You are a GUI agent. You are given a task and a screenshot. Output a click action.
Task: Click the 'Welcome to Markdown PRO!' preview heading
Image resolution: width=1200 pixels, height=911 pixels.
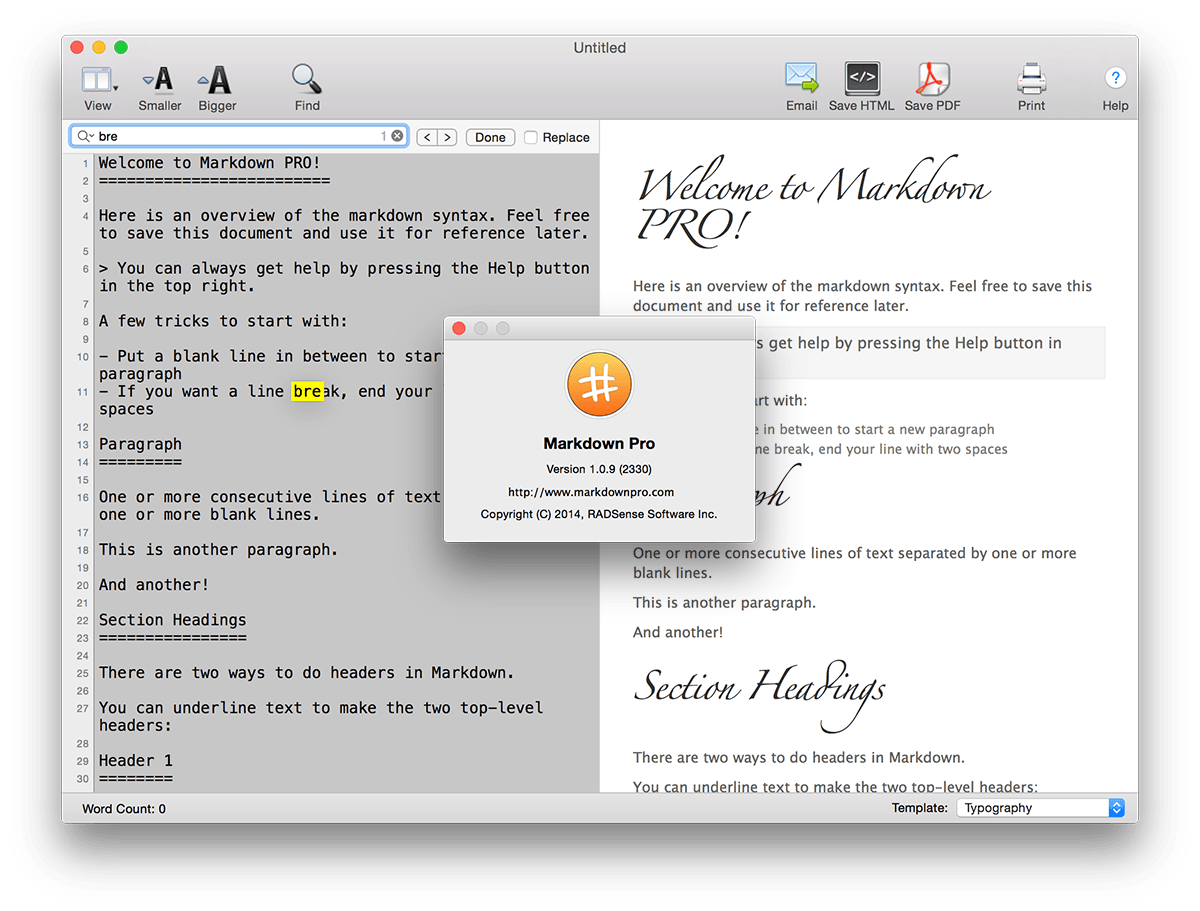(812, 202)
